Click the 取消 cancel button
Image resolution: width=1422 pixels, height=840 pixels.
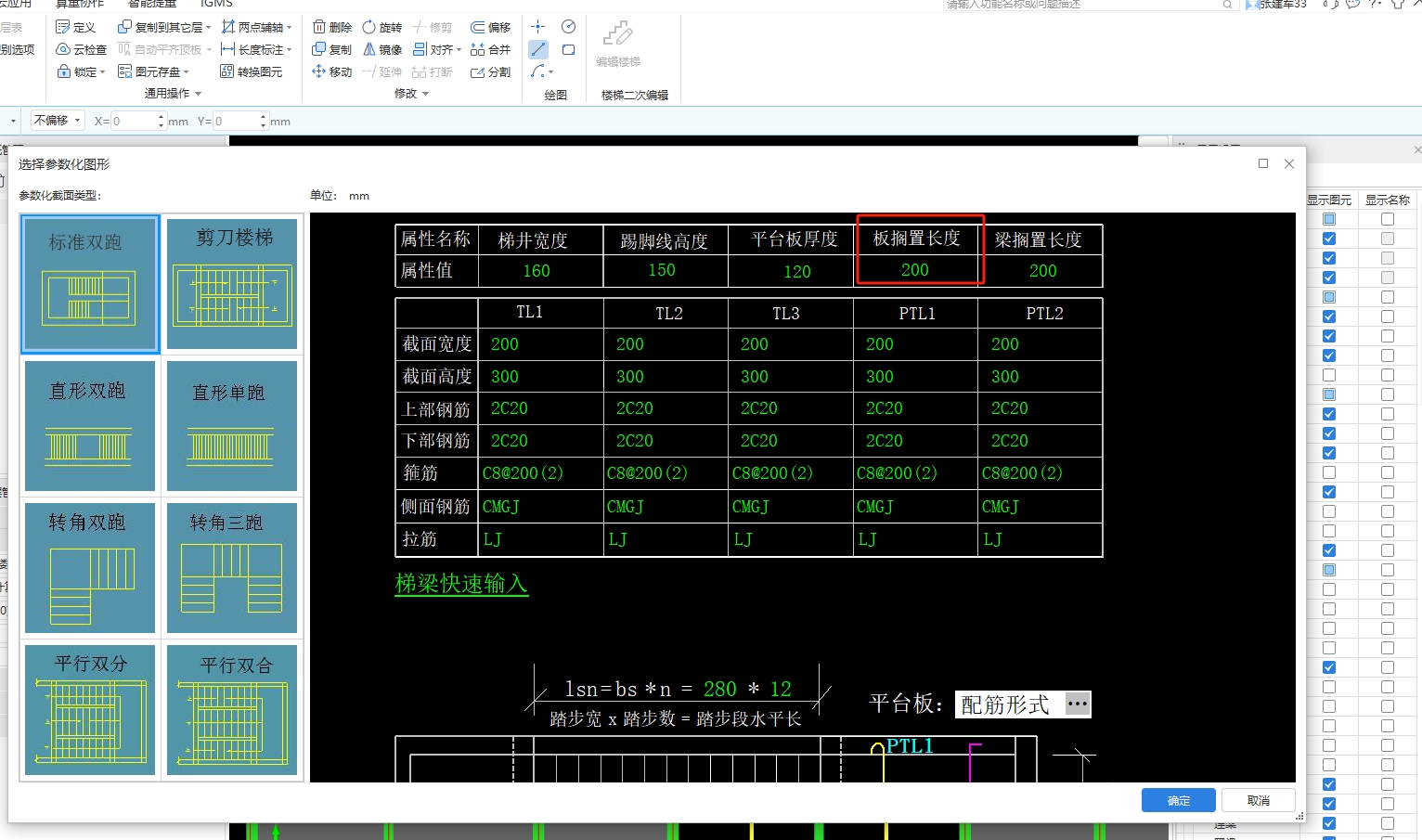pyautogui.click(x=1259, y=800)
